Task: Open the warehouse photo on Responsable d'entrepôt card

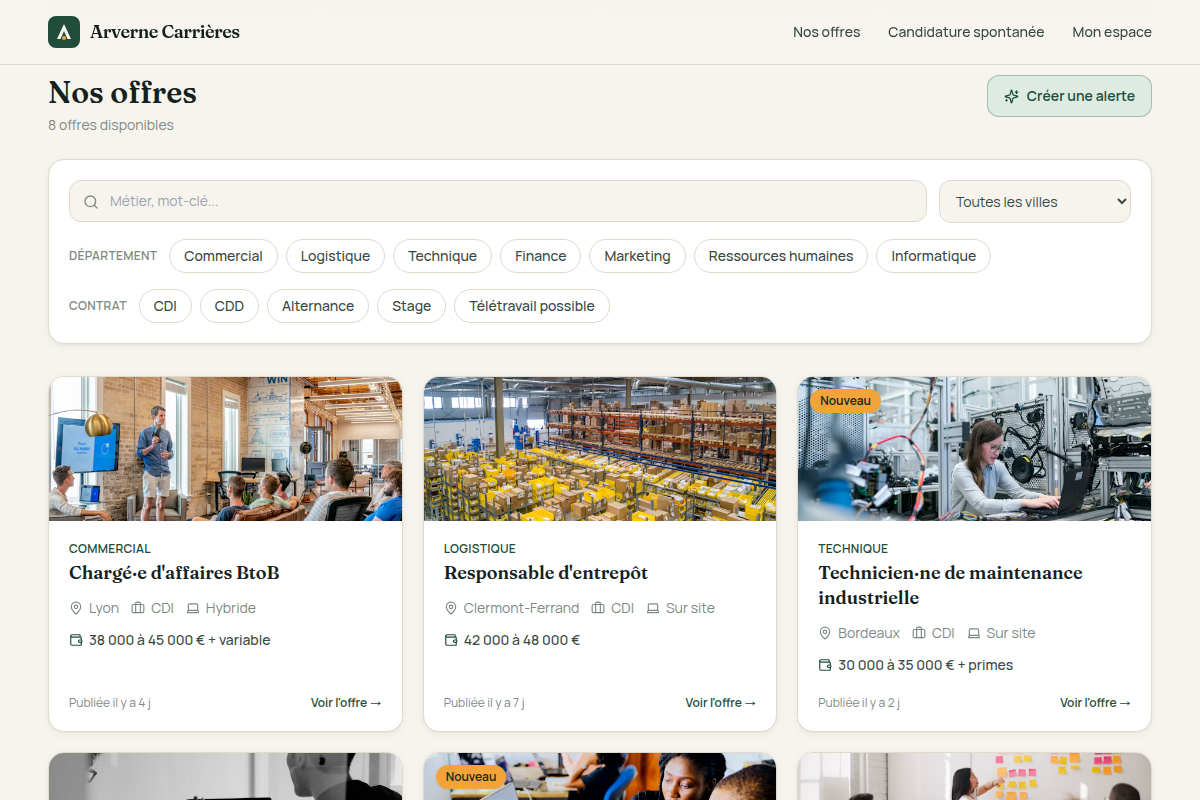Action: click(x=600, y=449)
